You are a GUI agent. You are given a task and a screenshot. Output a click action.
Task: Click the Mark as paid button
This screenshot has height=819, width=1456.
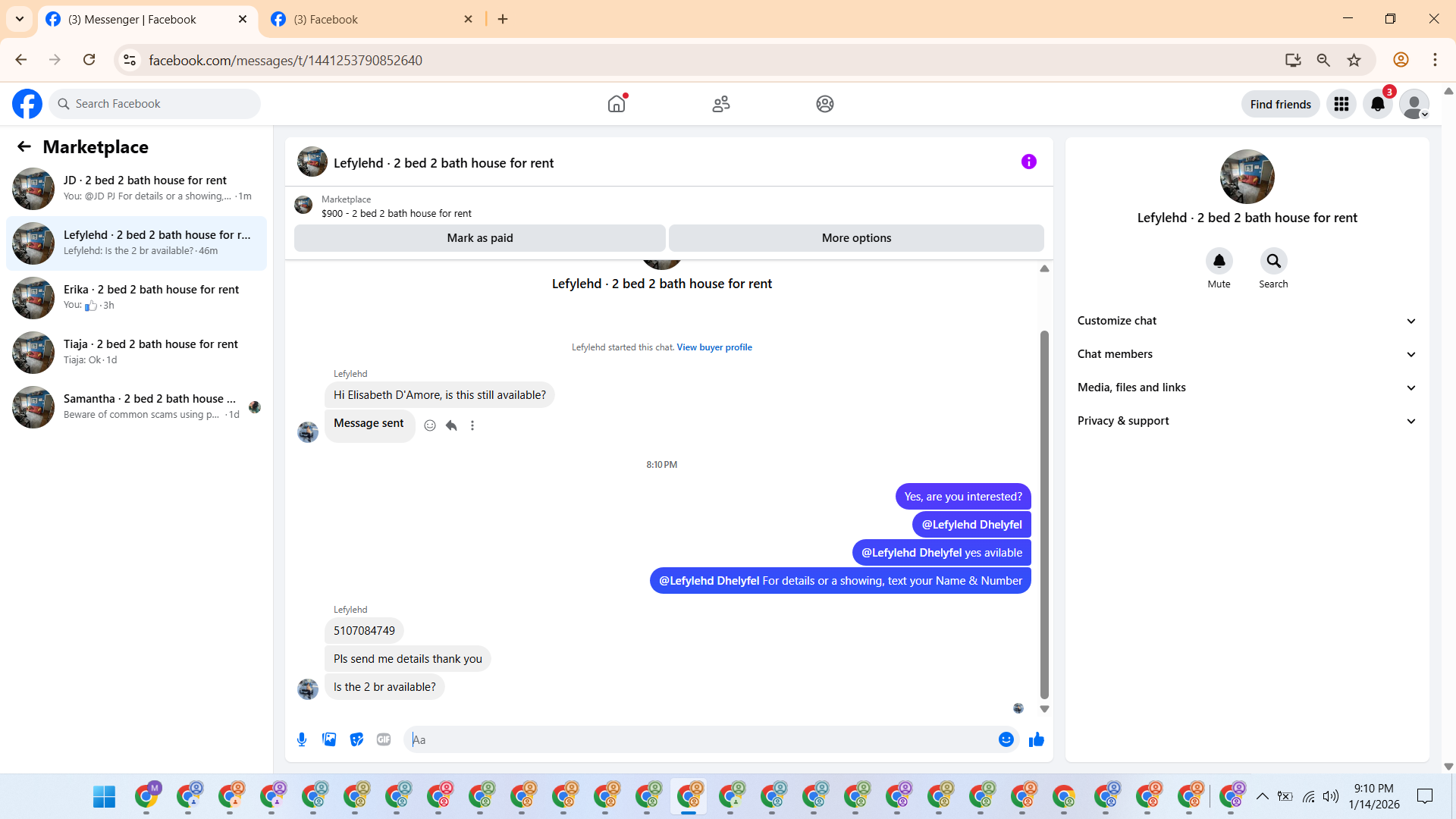pyautogui.click(x=479, y=238)
